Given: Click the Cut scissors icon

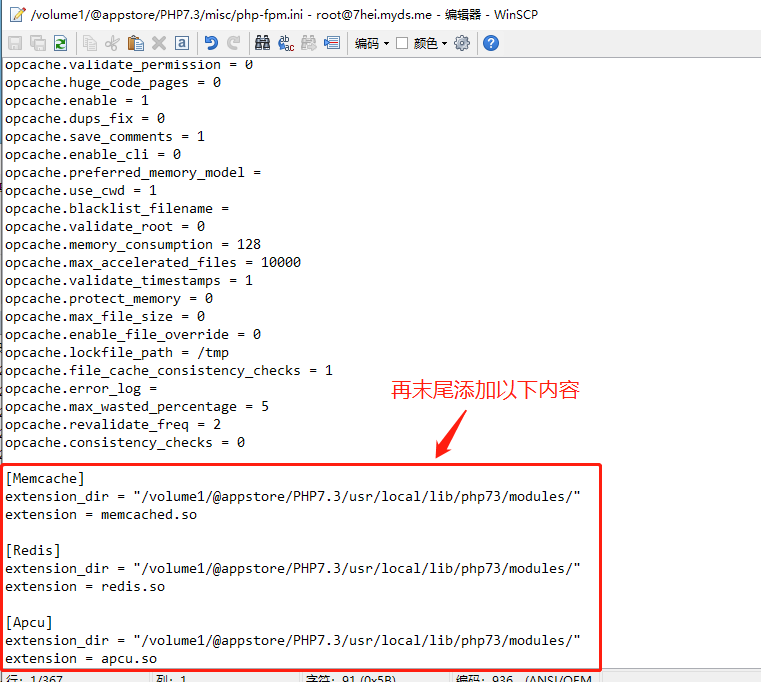Looking at the screenshot, I should 112,43.
